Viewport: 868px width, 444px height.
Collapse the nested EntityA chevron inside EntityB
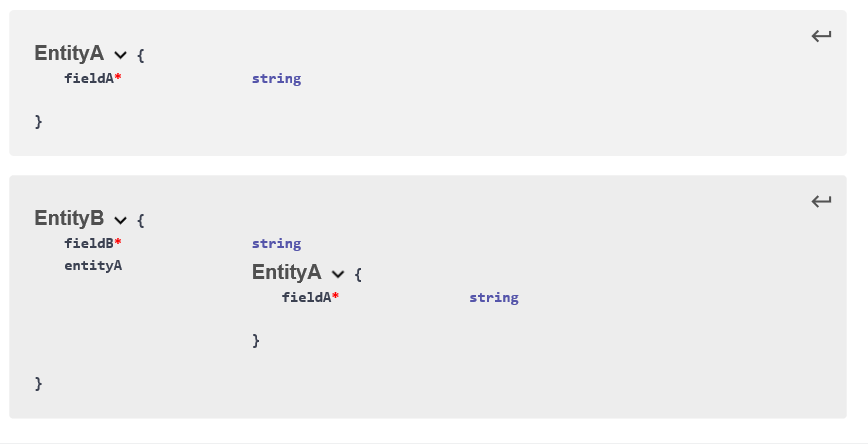pos(338,274)
